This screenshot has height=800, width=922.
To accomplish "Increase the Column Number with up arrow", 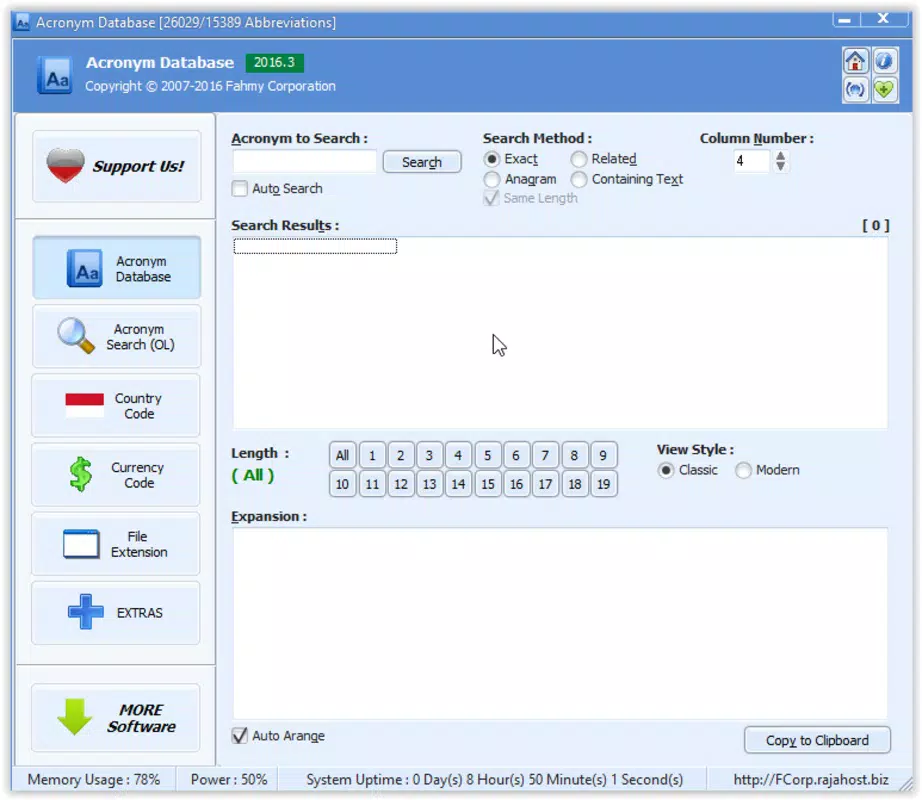I will 780,156.
